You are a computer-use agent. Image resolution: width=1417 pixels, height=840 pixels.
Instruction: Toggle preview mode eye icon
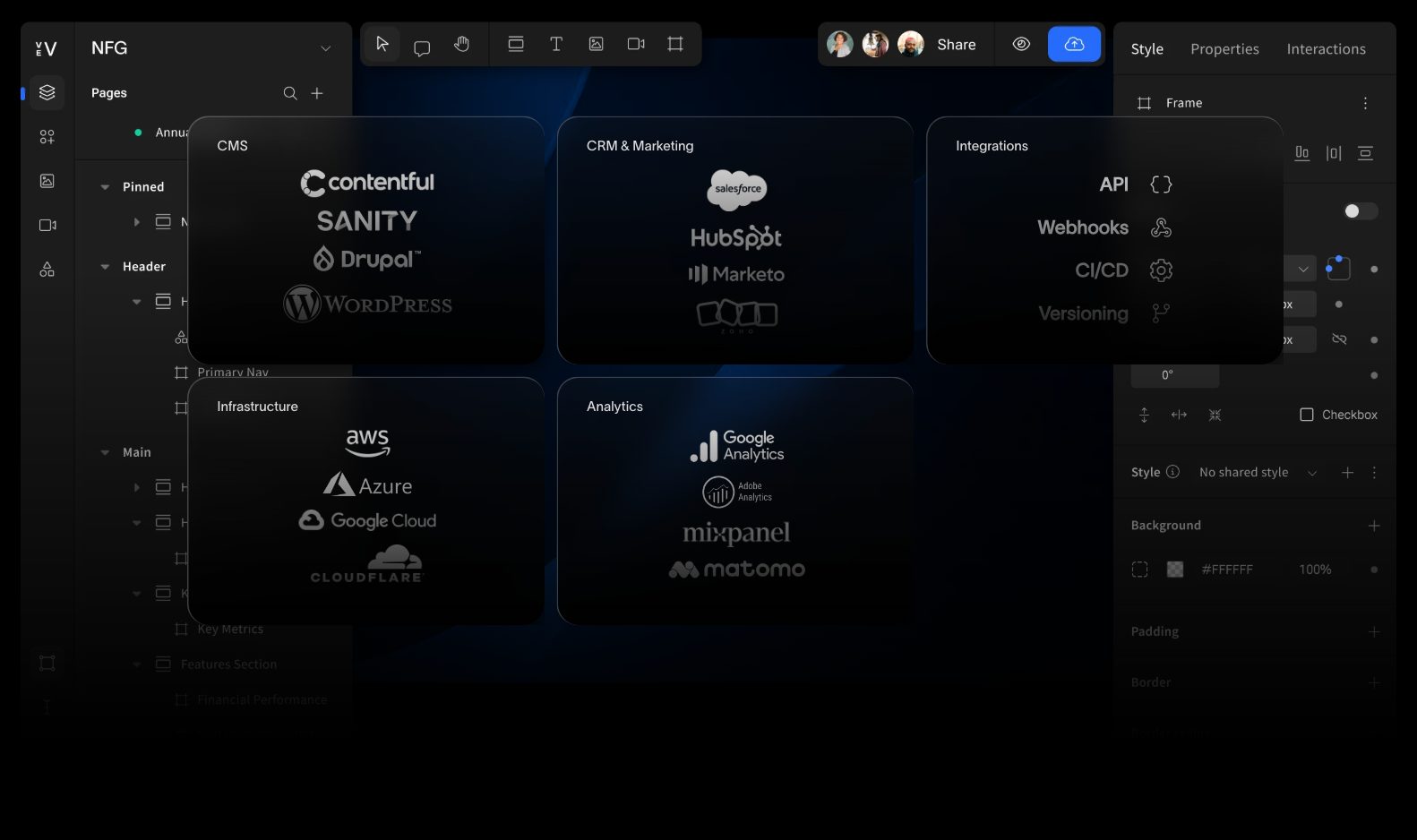click(1021, 44)
